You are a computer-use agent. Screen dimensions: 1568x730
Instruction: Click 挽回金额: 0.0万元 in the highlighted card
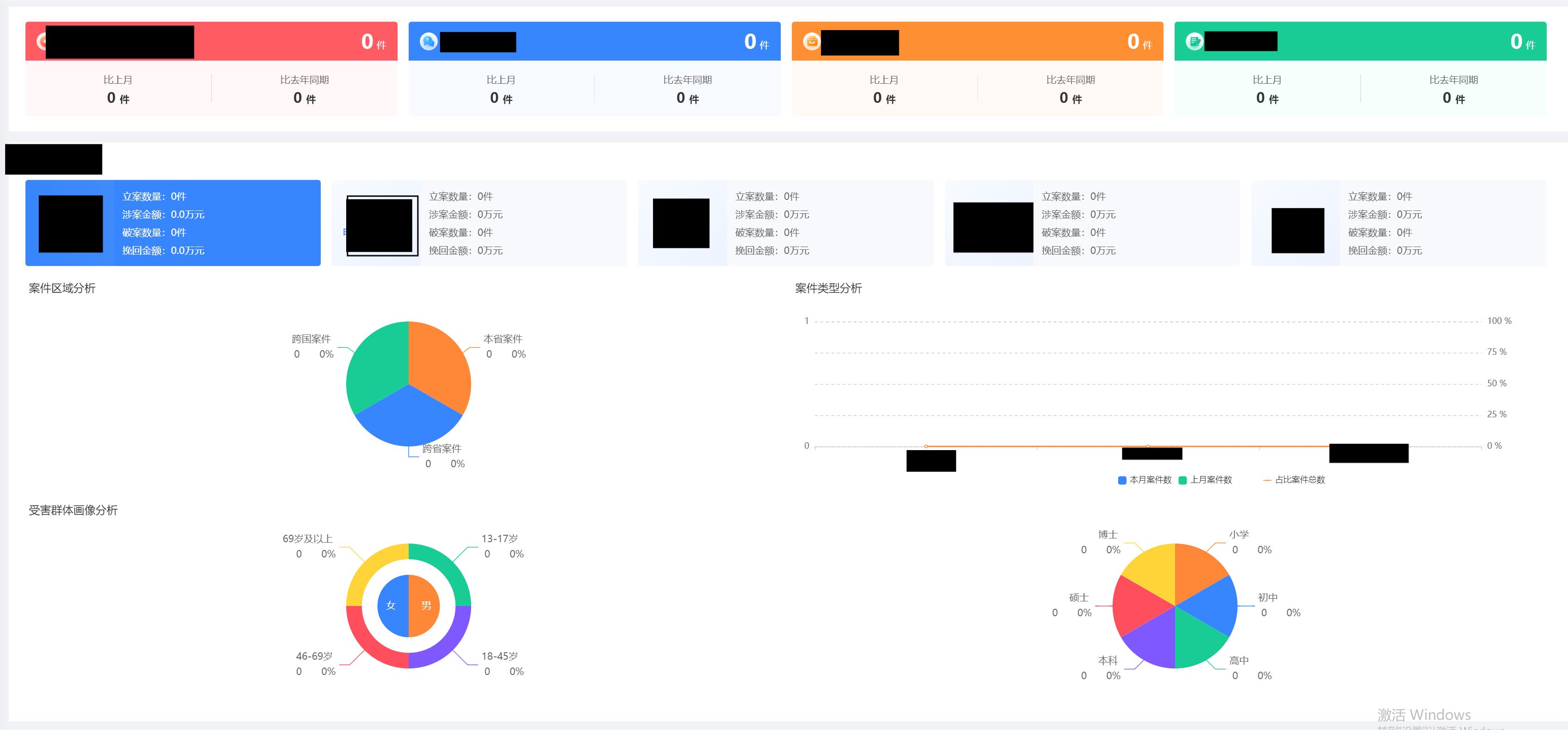coord(163,251)
